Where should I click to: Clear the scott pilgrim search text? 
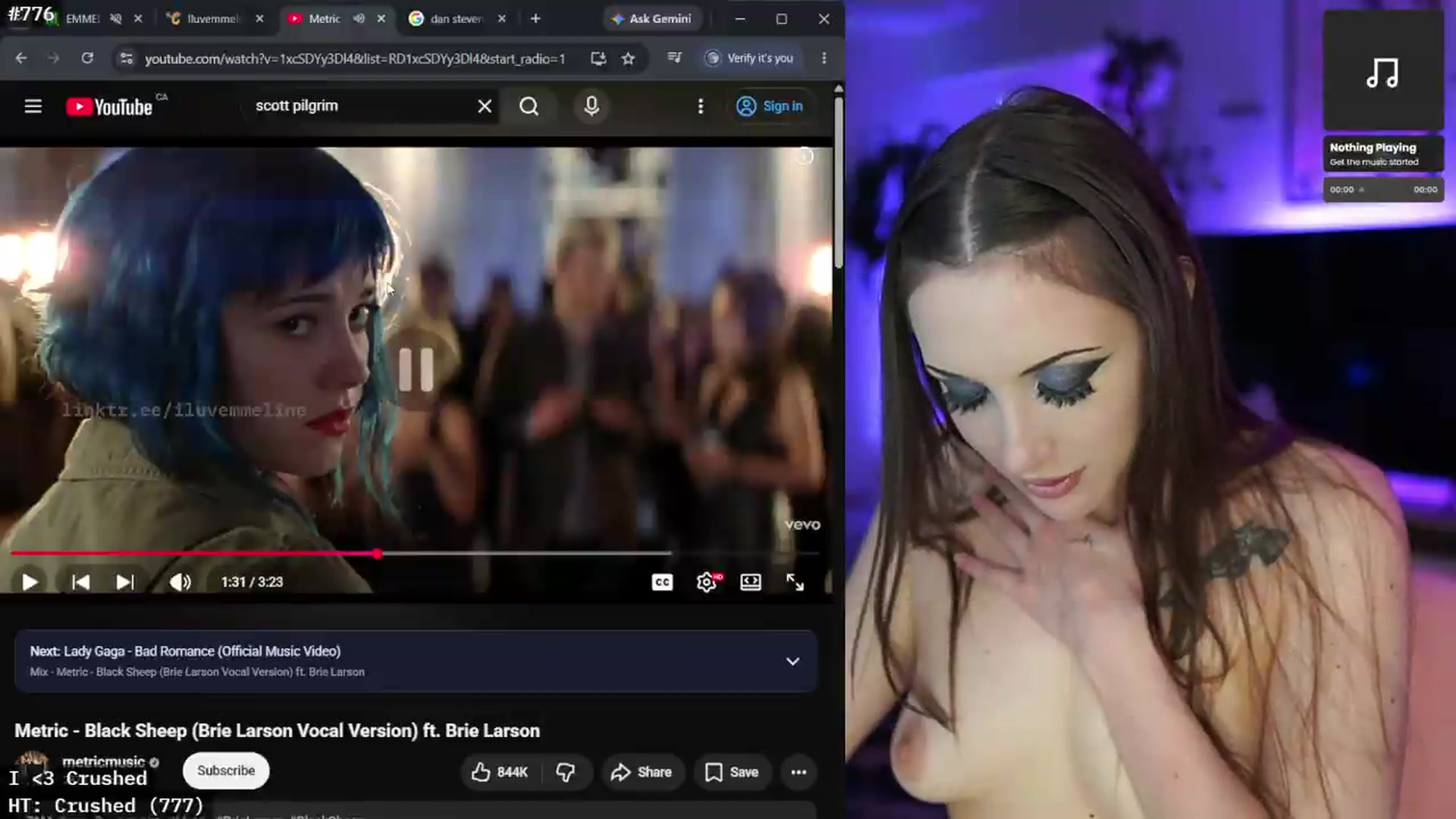pyautogui.click(x=485, y=106)
